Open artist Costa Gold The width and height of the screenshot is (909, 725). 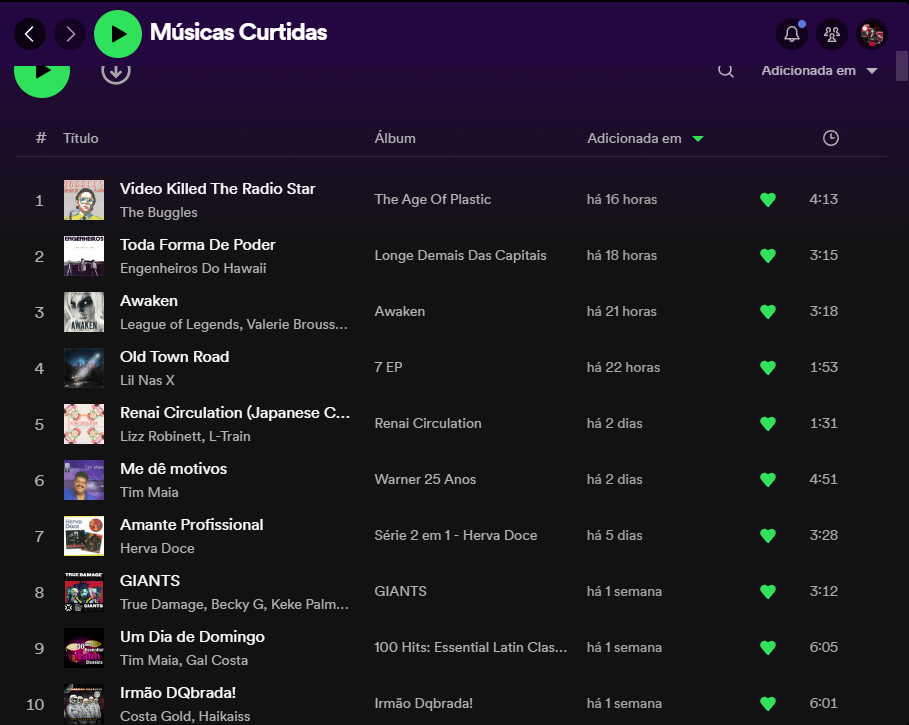[x=155, y=716]
